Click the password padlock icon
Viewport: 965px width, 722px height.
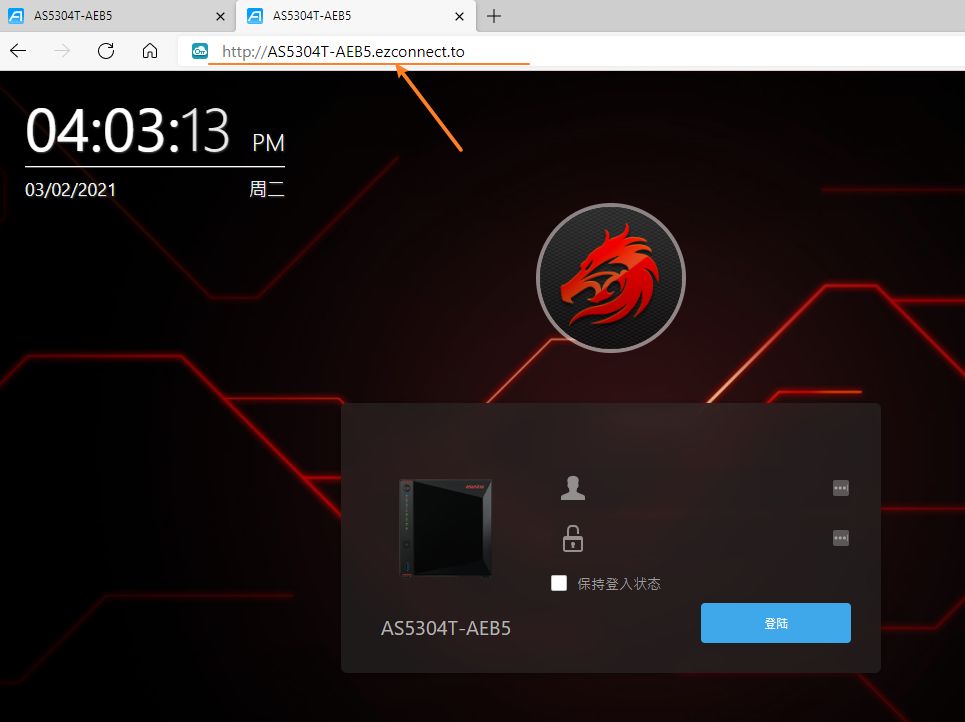(572, 538)
